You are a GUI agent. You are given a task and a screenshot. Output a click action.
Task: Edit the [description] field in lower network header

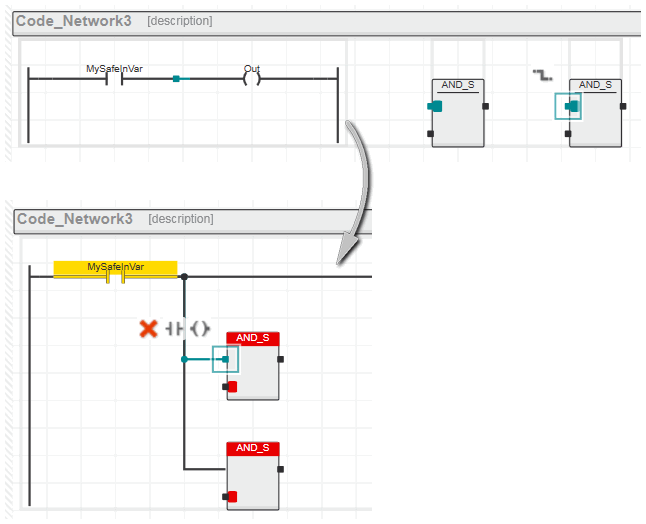tap(180, 219)
